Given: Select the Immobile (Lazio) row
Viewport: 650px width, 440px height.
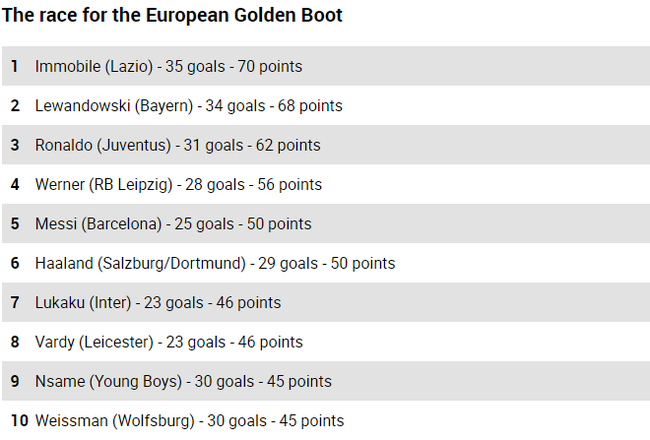Looking at the screenshot, I should pyautogui.click(x=326, y=66).
